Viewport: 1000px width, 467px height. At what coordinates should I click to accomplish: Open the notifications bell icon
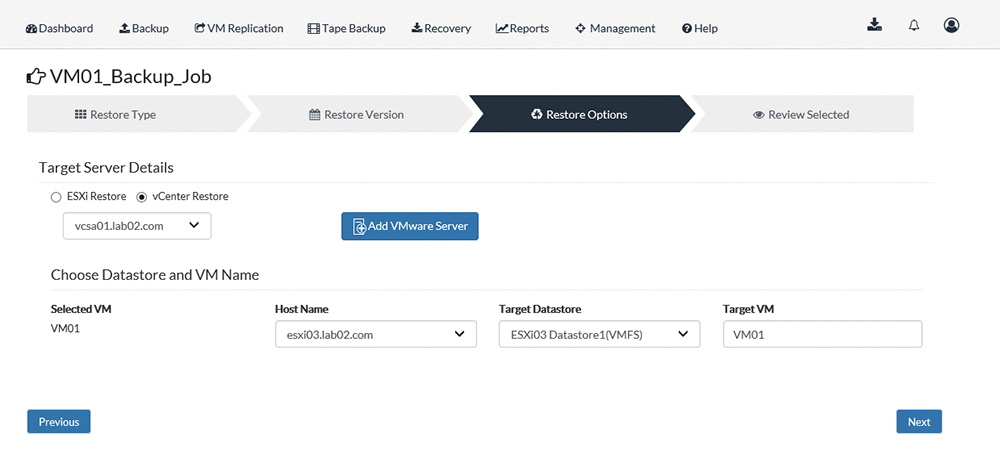pos(914,26)
